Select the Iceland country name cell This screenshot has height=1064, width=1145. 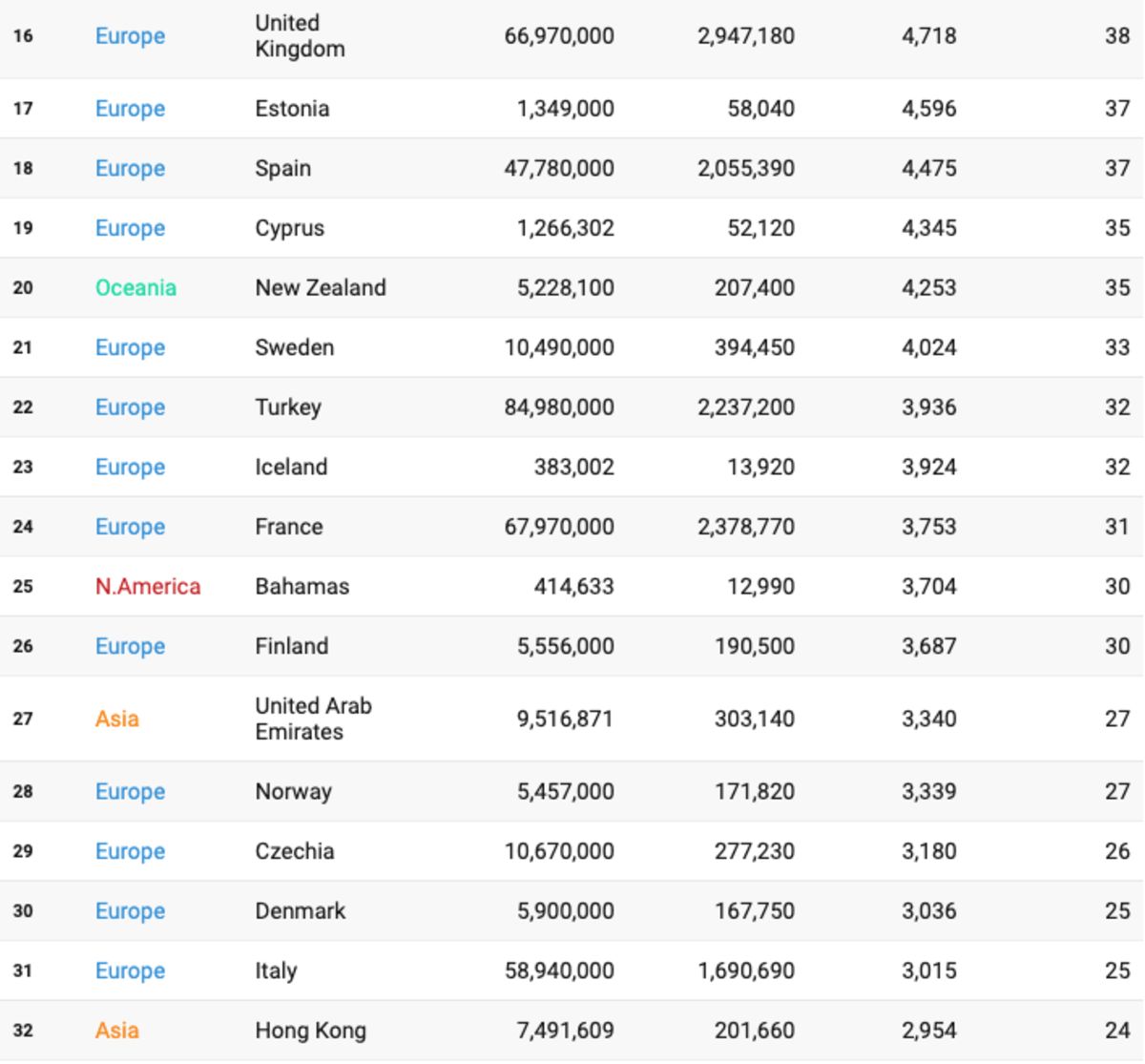click(291, 468)
